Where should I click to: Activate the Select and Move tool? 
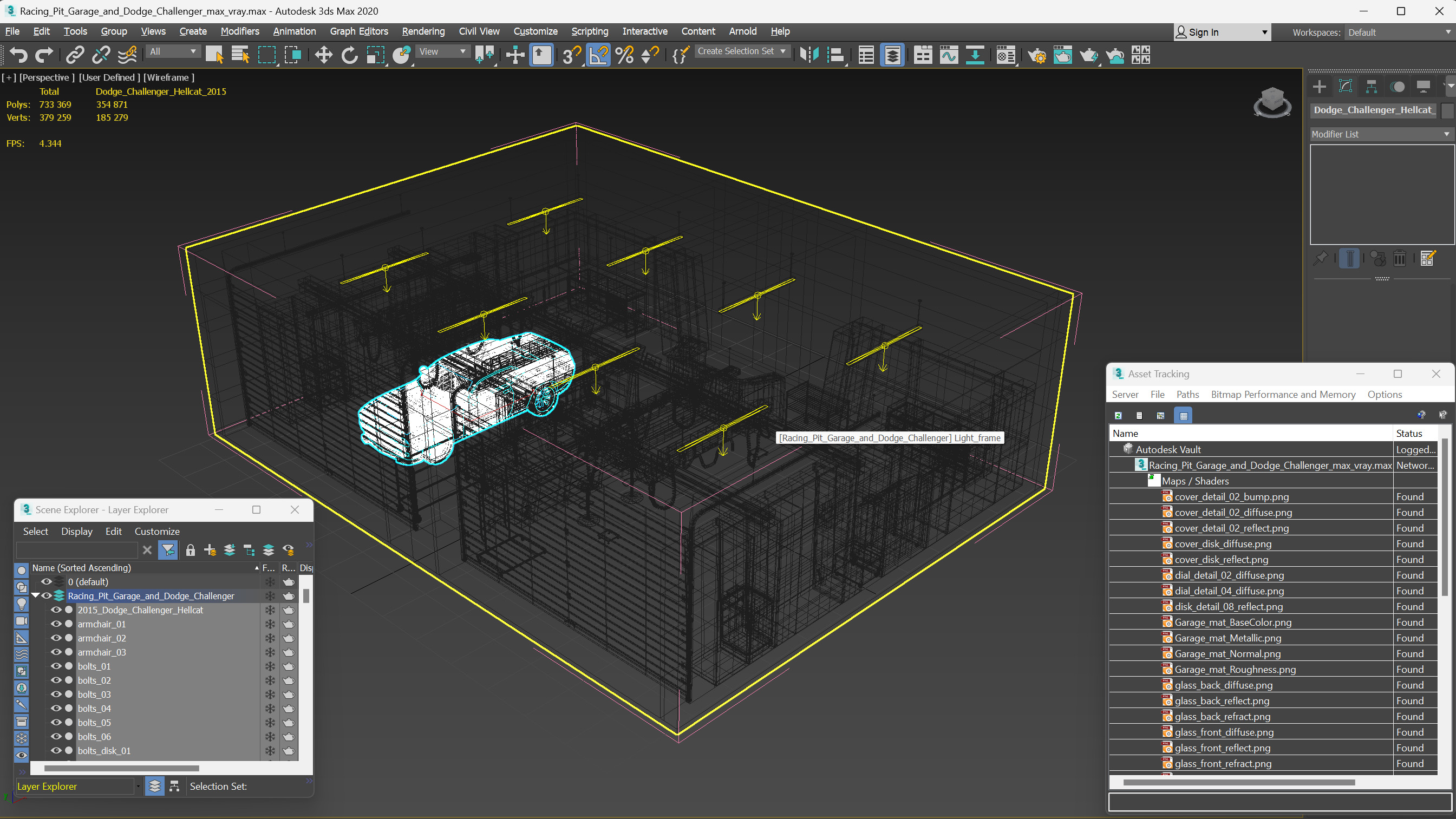pos(323,55)
